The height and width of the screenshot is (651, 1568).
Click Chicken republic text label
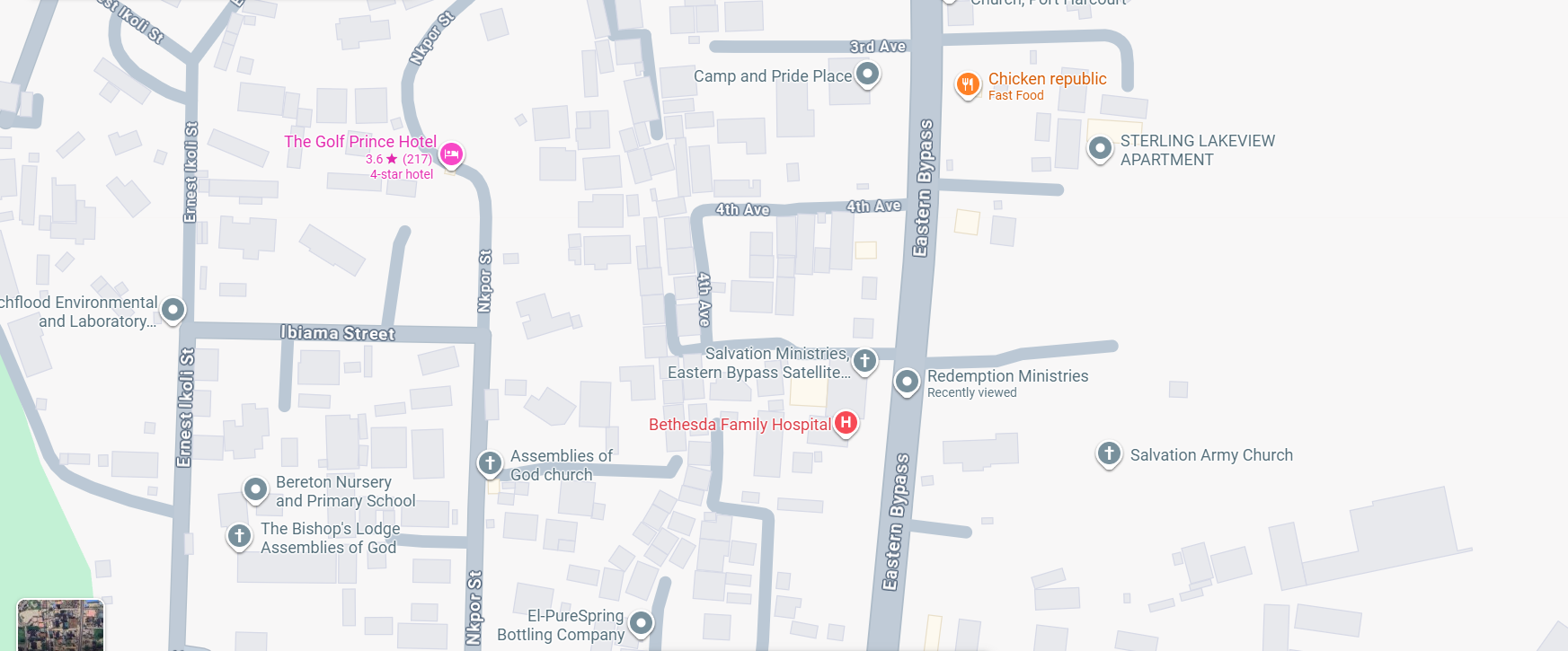click(1048, 79)
